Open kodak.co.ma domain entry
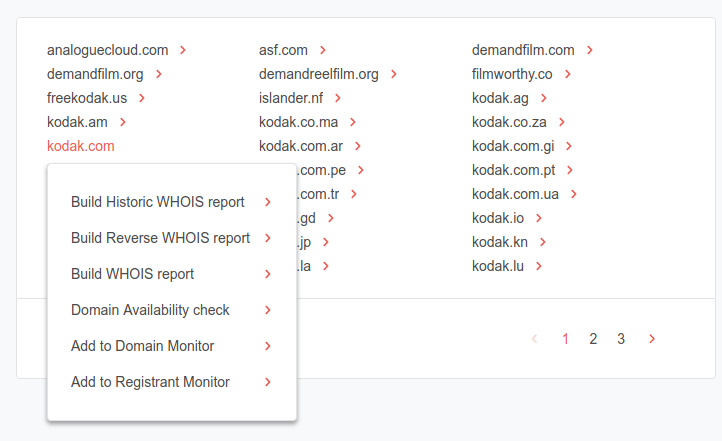 [298, 122]
